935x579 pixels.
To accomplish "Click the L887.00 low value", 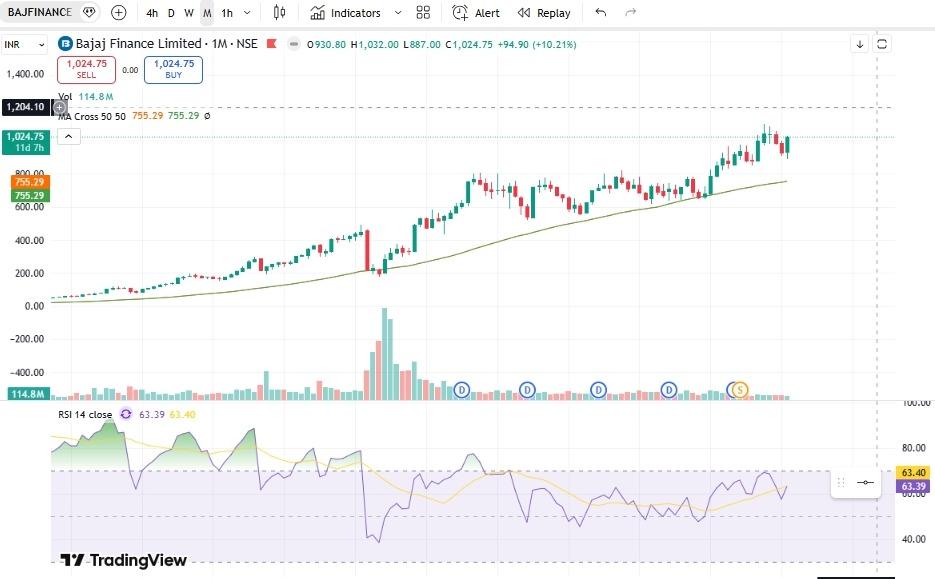I will click(x=422, y=44).
